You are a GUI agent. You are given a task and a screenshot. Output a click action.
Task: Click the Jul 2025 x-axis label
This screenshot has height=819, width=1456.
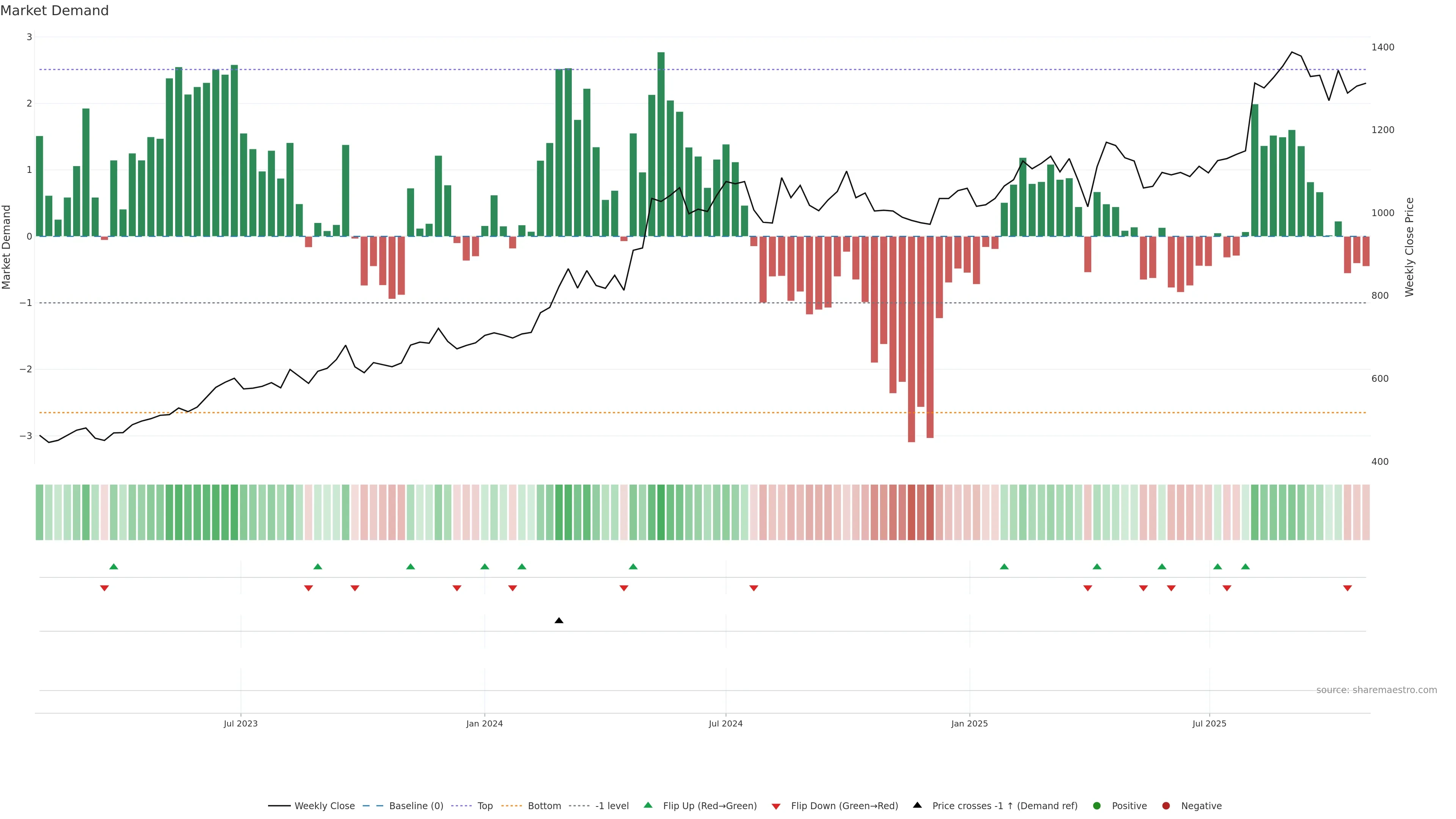click(1209, 723)
